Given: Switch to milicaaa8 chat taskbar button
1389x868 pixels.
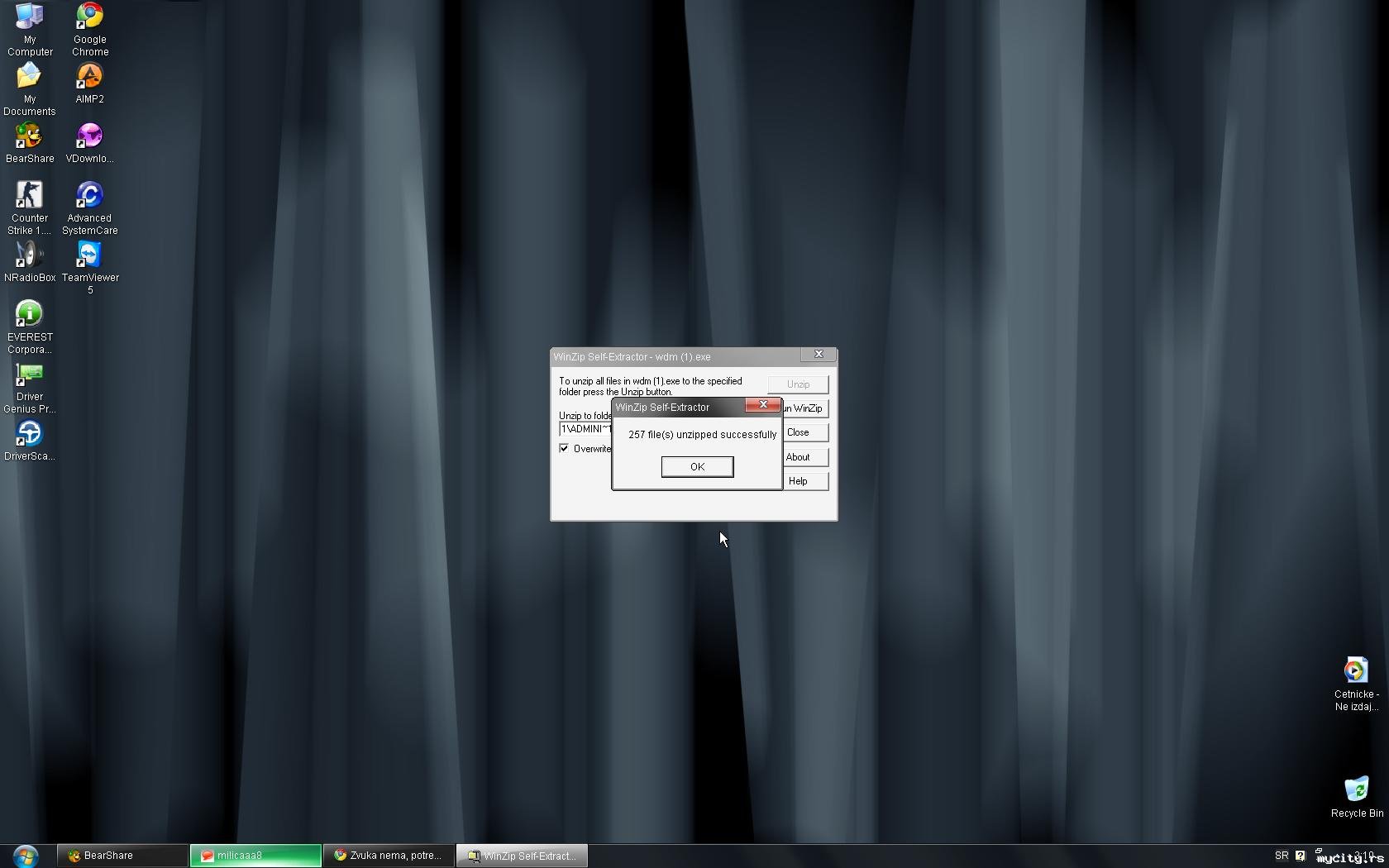Looking at the screenshot, I should (255, 856).
